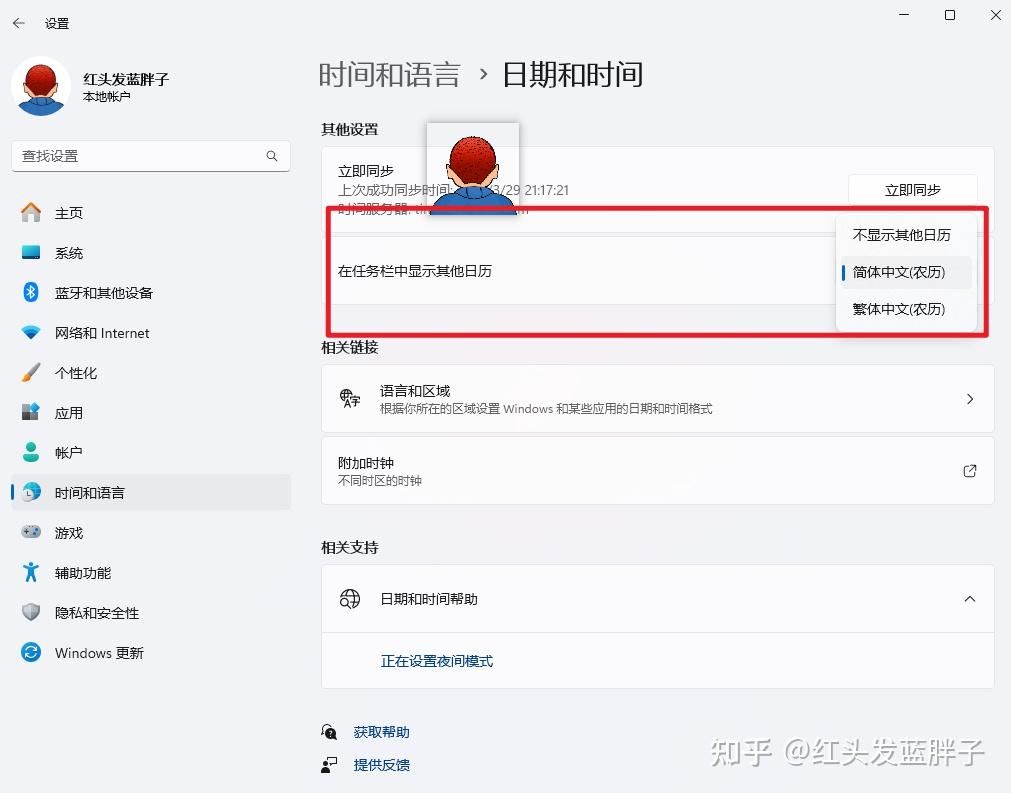Click the 隐私和安全性 shield icon

(x=32, y=612)
